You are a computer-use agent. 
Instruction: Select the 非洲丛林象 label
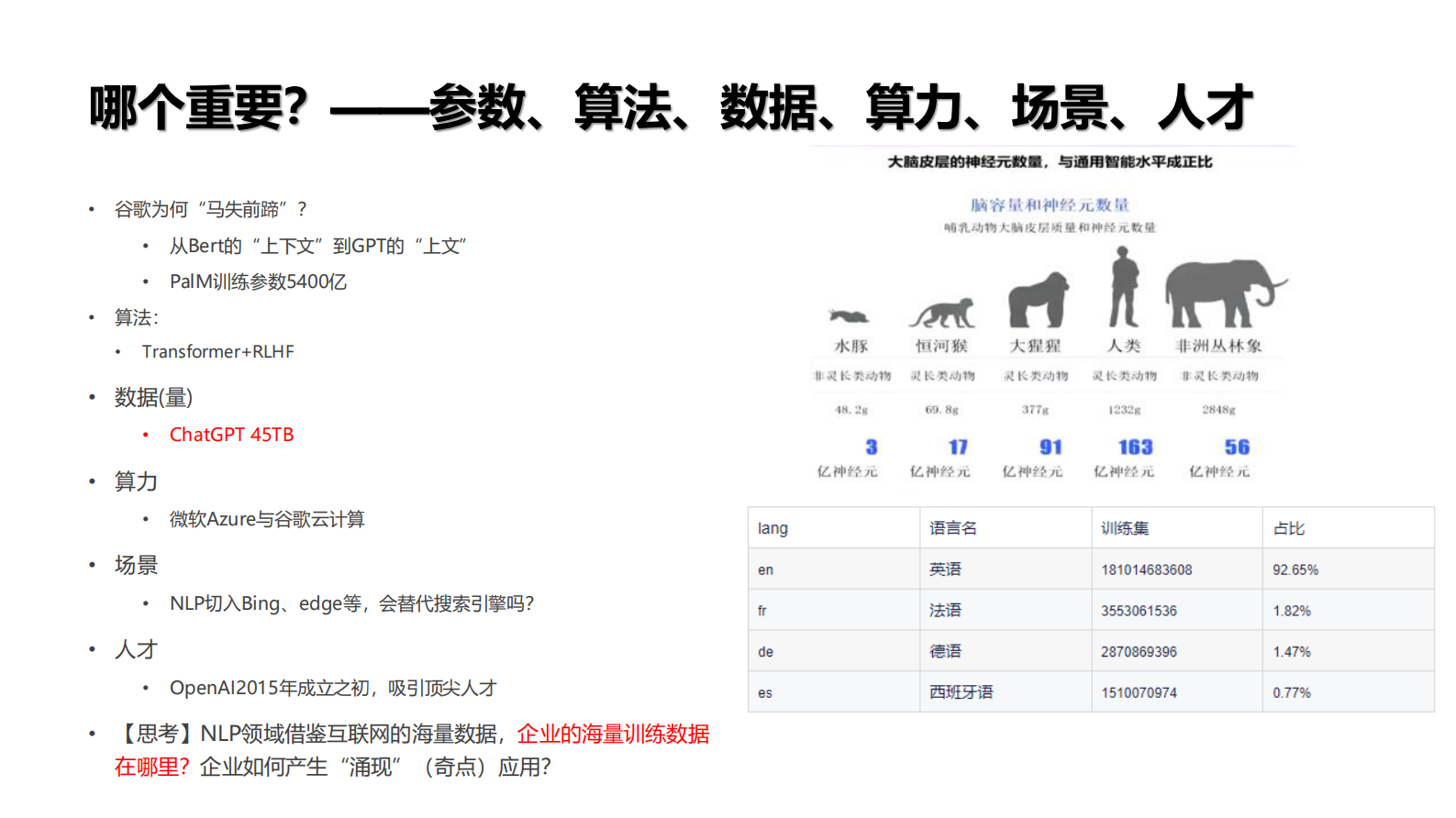click(x=1219, y=346)
